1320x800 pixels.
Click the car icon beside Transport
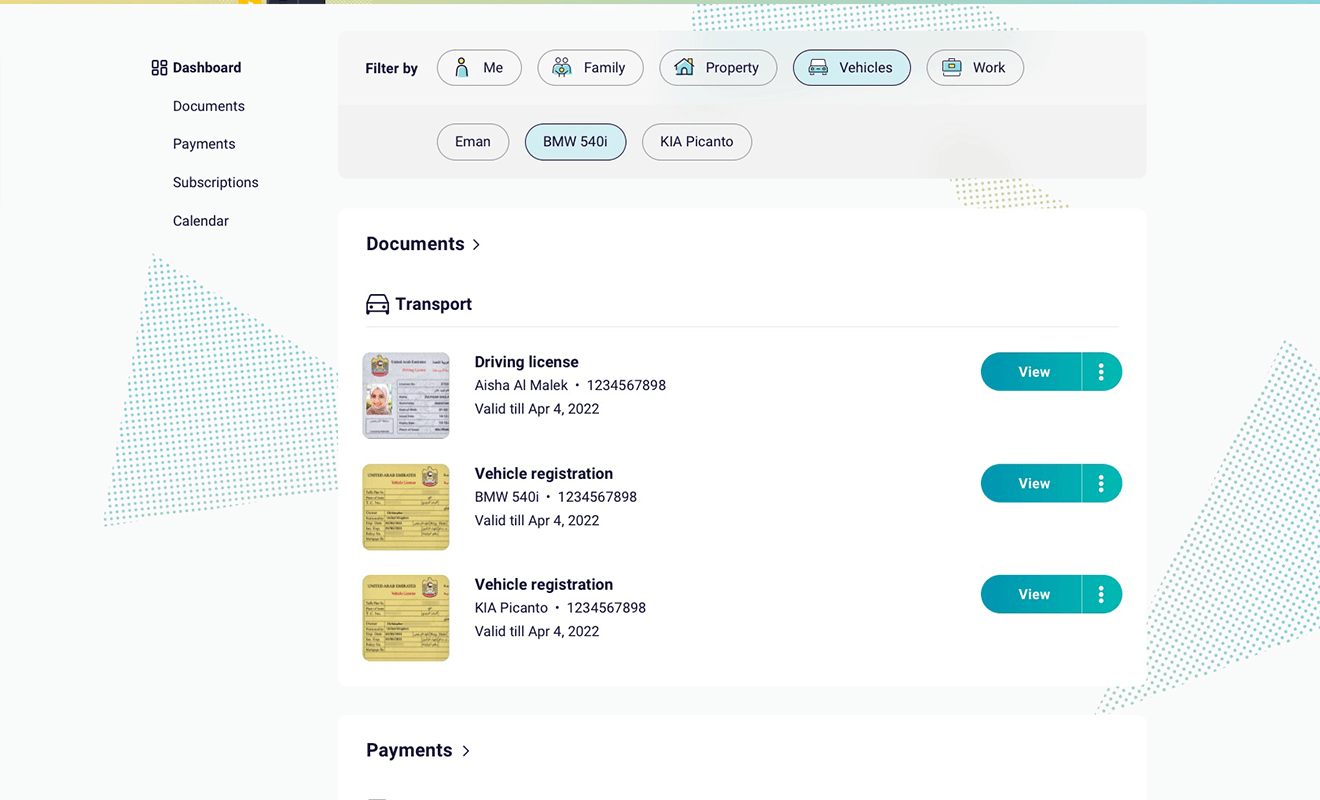click(x=377, y=305)
